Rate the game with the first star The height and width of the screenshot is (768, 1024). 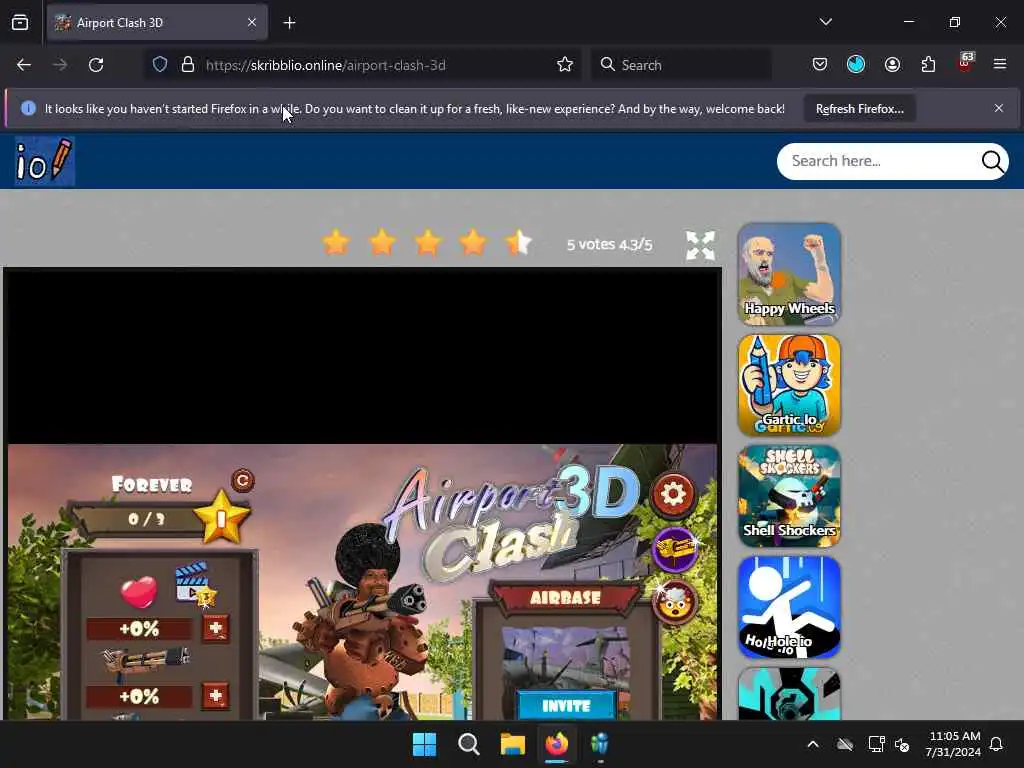coord(336,243)
